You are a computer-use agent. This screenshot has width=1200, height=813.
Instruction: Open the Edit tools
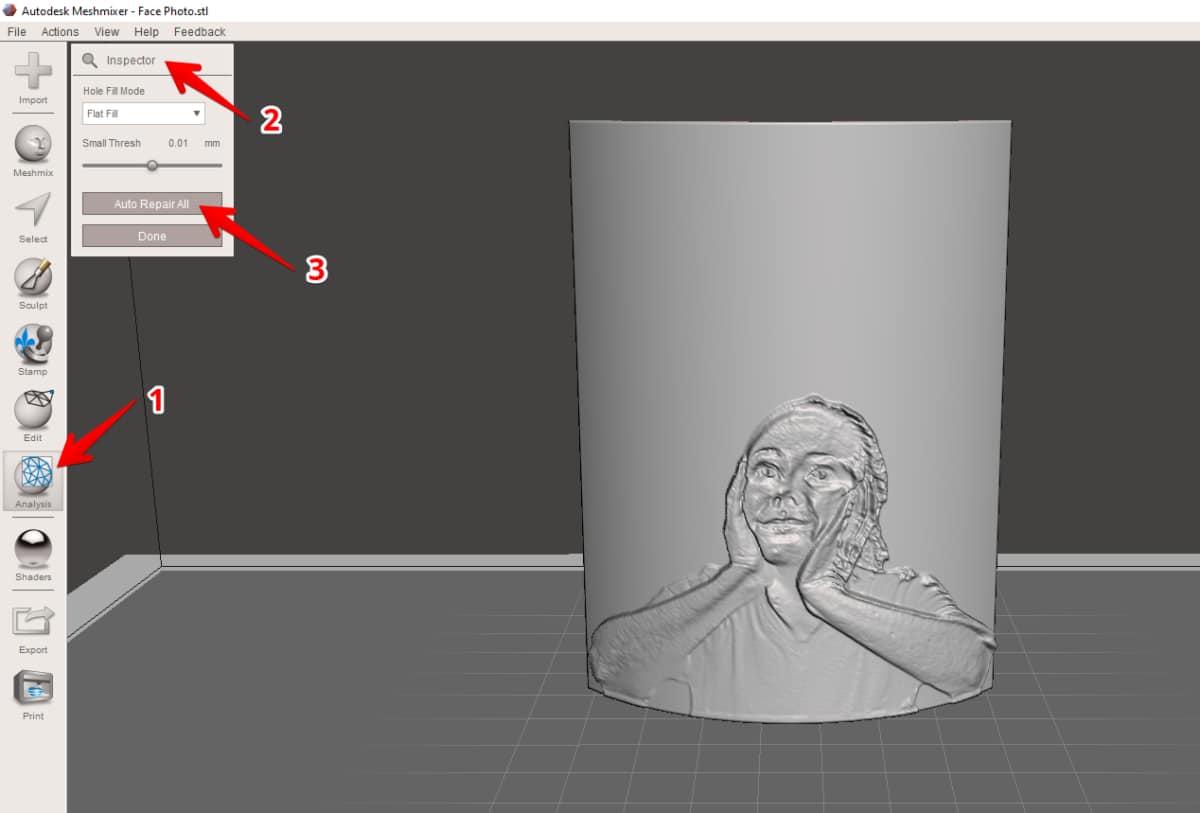coord(33,414)
